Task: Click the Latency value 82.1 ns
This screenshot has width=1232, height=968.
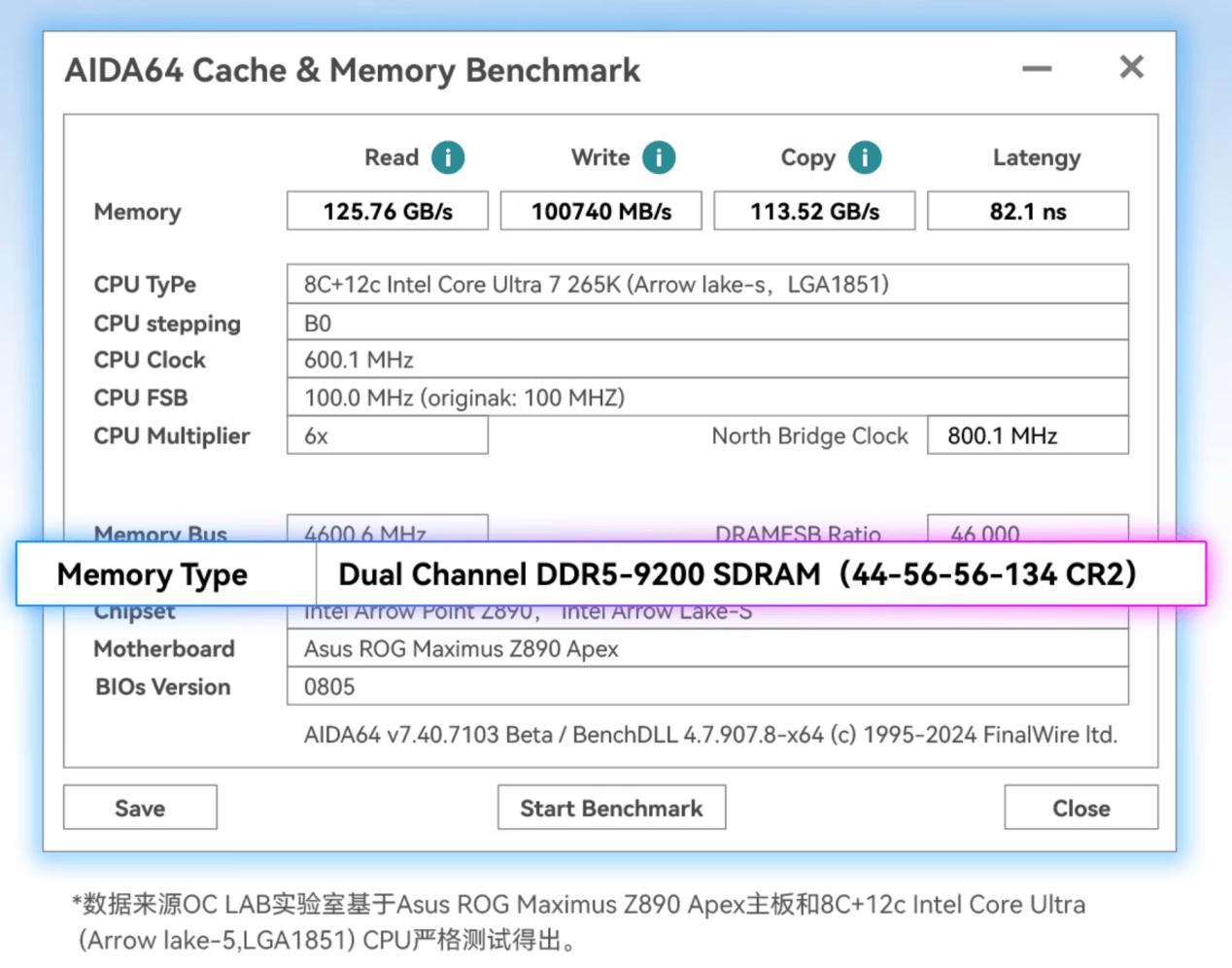Action: point(1028,211)
